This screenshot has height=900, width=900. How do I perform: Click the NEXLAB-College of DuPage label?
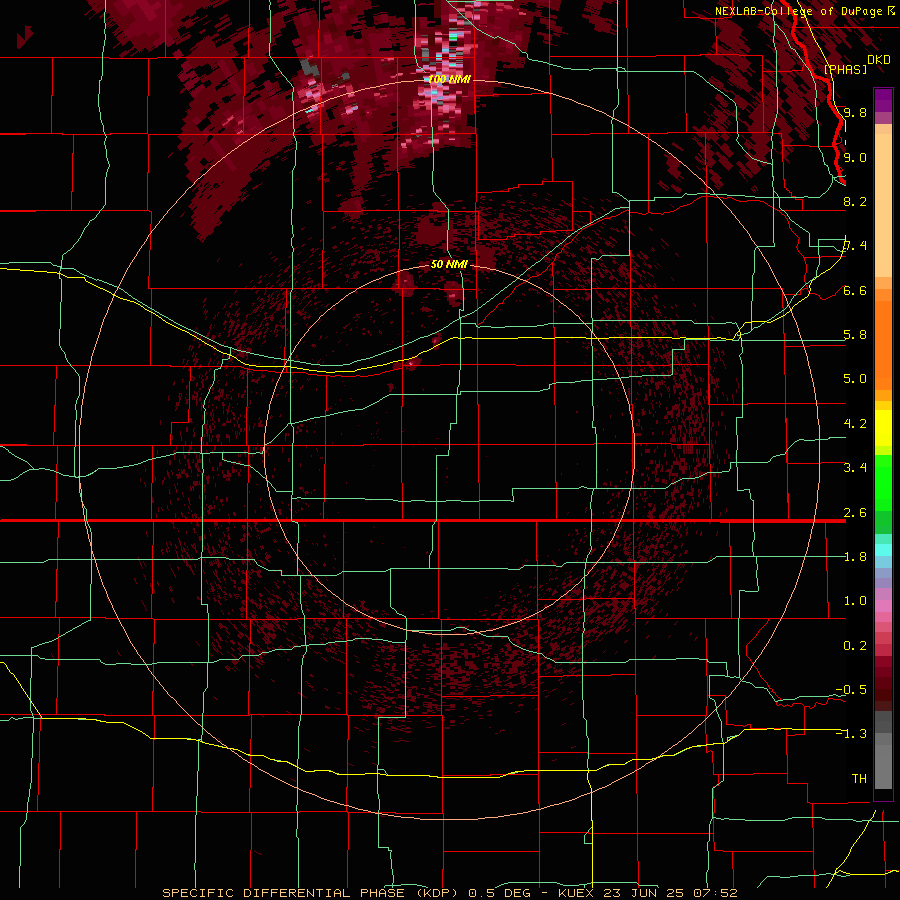point(798,11)
